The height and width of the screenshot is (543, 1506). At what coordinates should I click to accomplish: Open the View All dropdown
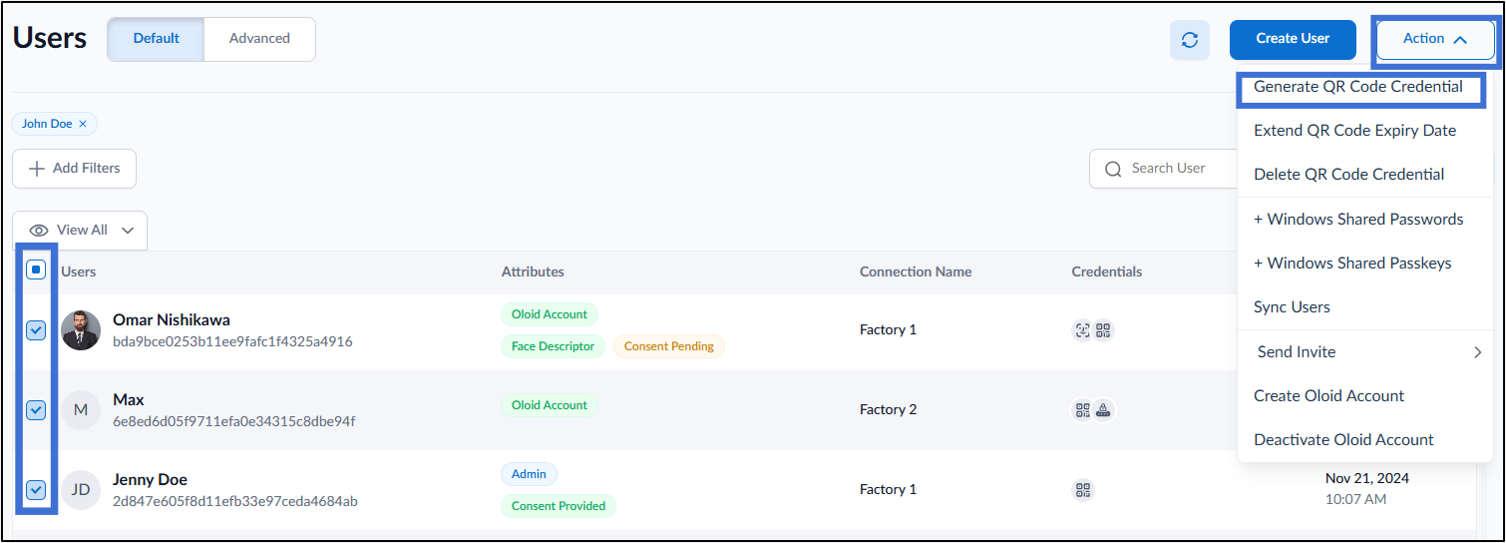click(x=80, y=230)
